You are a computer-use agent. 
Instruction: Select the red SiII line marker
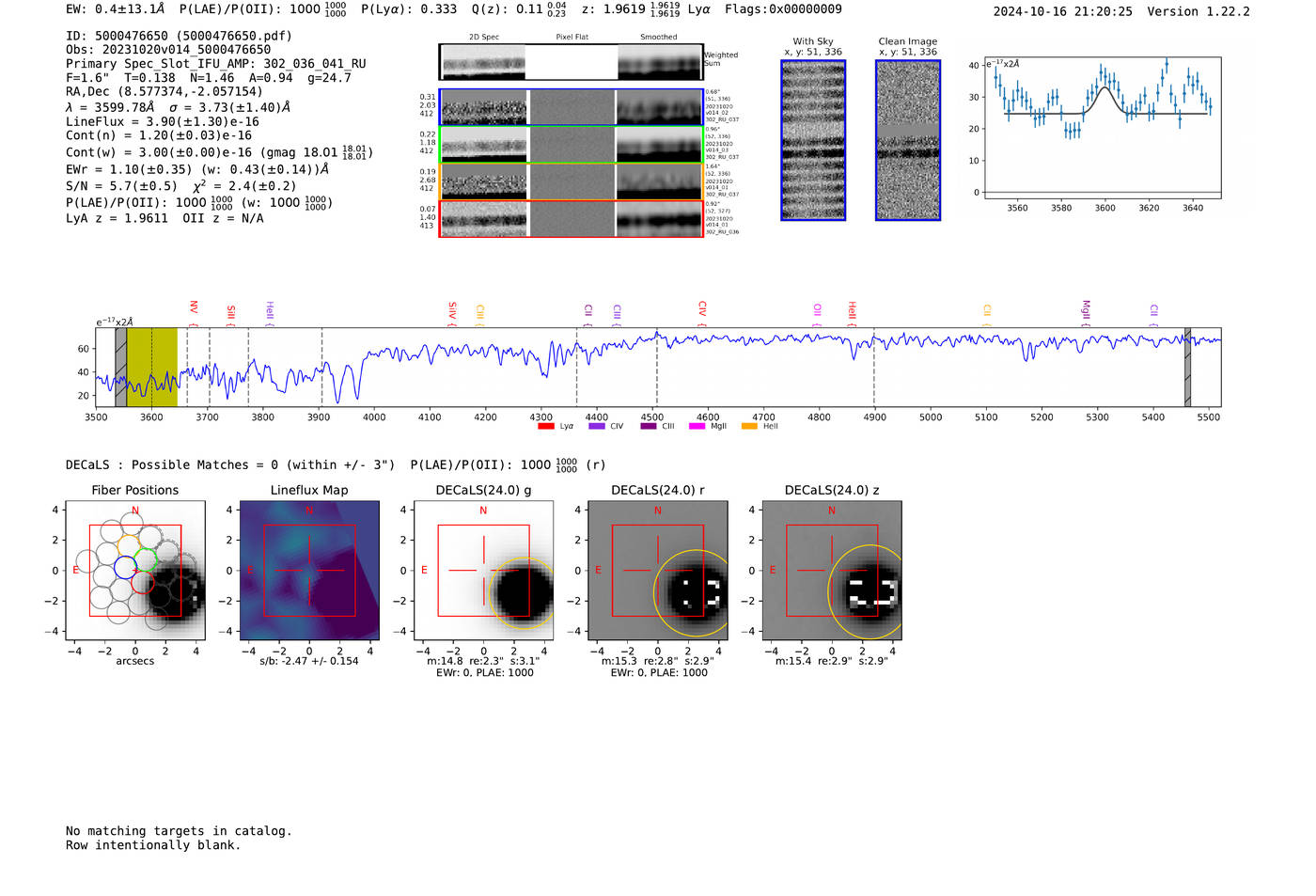[x=231, y=315]
